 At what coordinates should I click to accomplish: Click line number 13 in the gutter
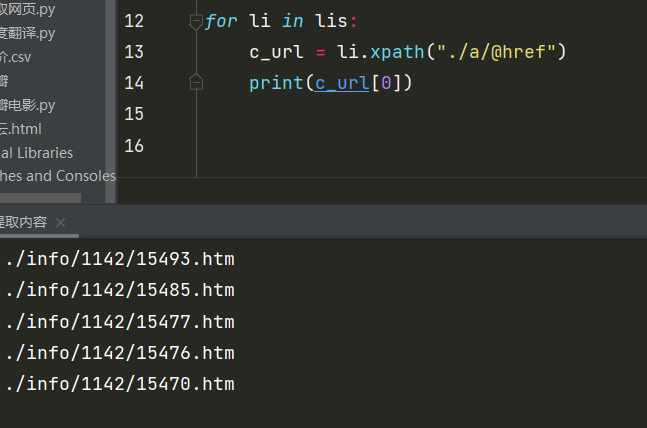click(134, 52)
